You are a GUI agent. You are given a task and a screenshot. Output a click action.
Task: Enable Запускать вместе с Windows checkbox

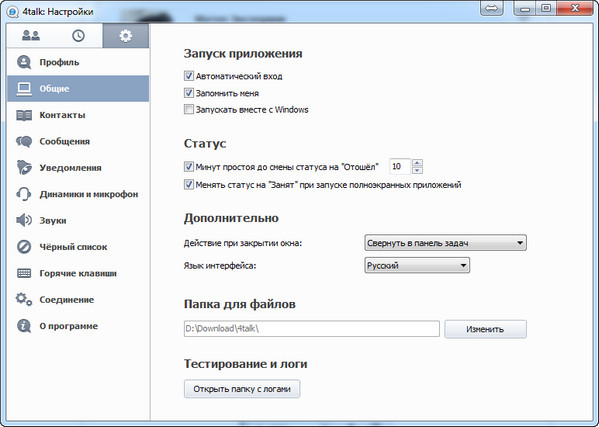tap(189, 109)
